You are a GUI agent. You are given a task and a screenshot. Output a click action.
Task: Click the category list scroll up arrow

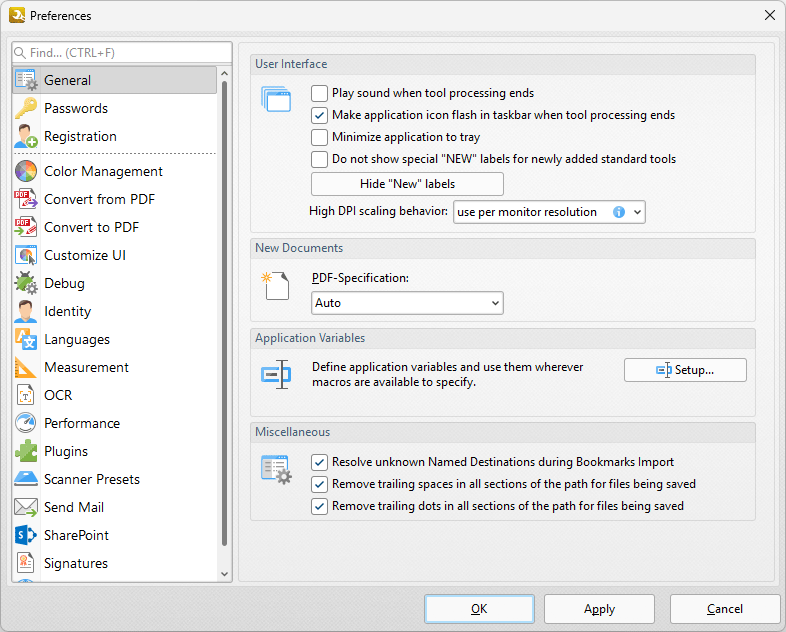pos(225,74)
